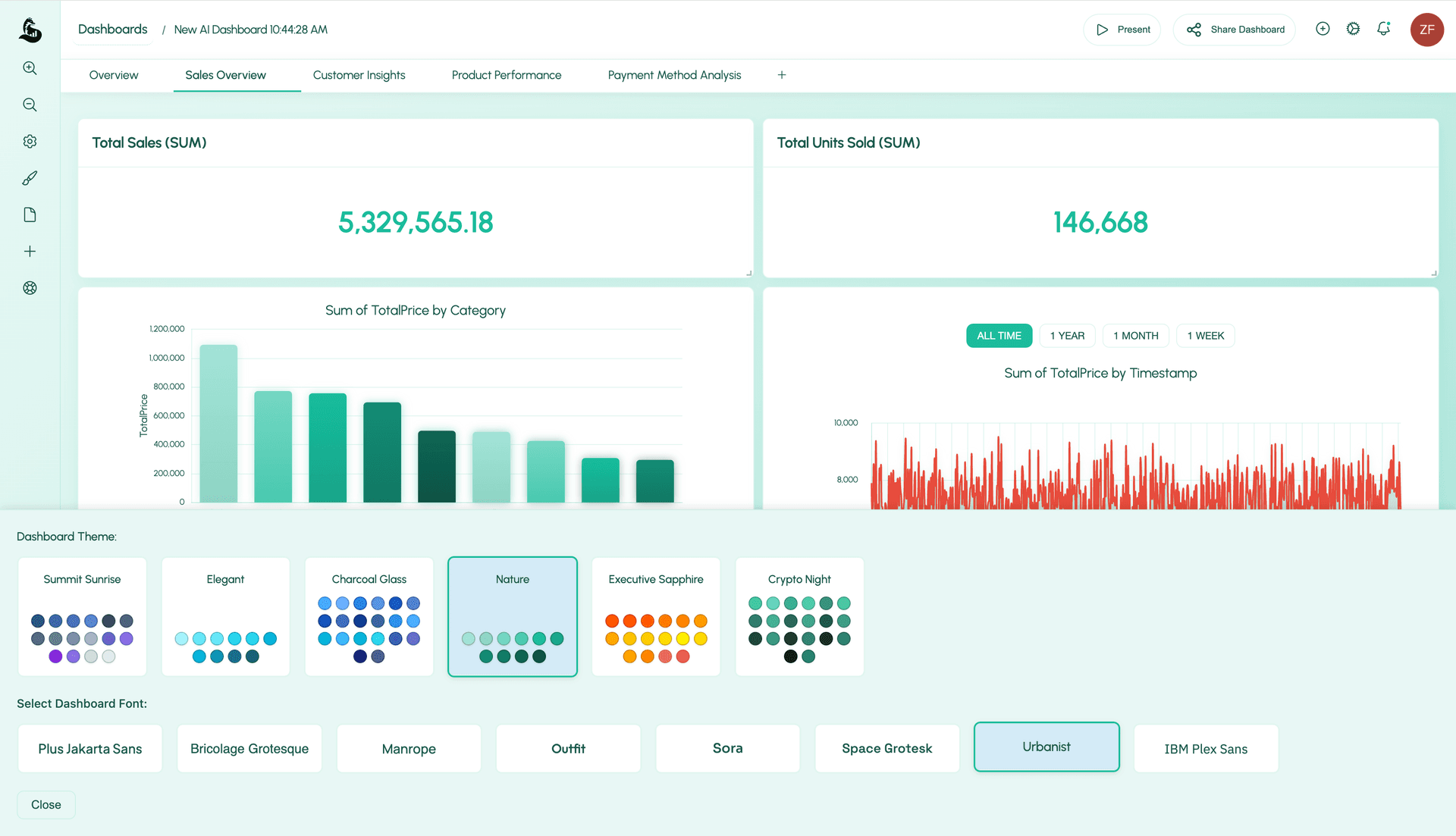Click the Share Dashboard button

(x=1235, y=30)
